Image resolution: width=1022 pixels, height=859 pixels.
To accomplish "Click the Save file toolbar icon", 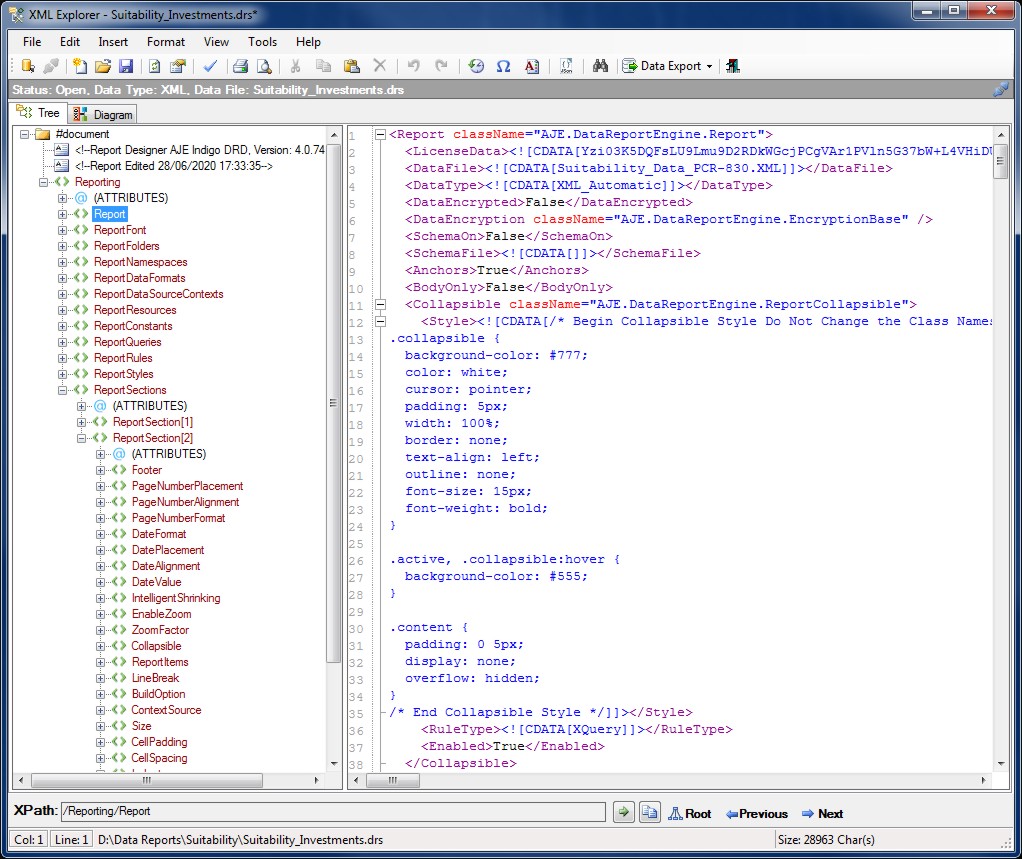I will pyautogui.click(x=126, y=66).
